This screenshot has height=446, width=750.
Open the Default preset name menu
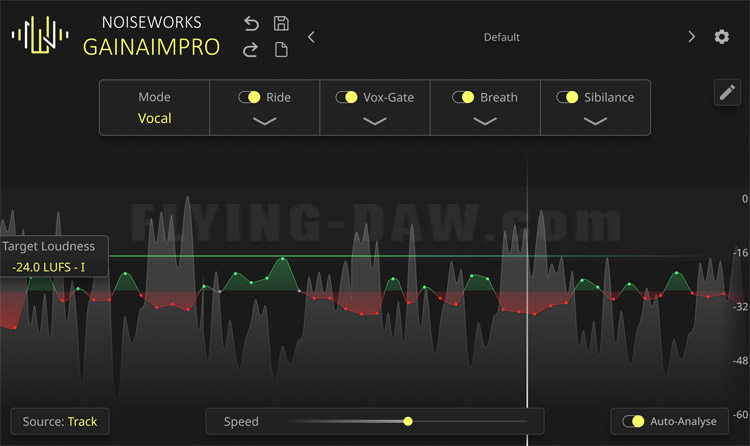tap(501, 37)
